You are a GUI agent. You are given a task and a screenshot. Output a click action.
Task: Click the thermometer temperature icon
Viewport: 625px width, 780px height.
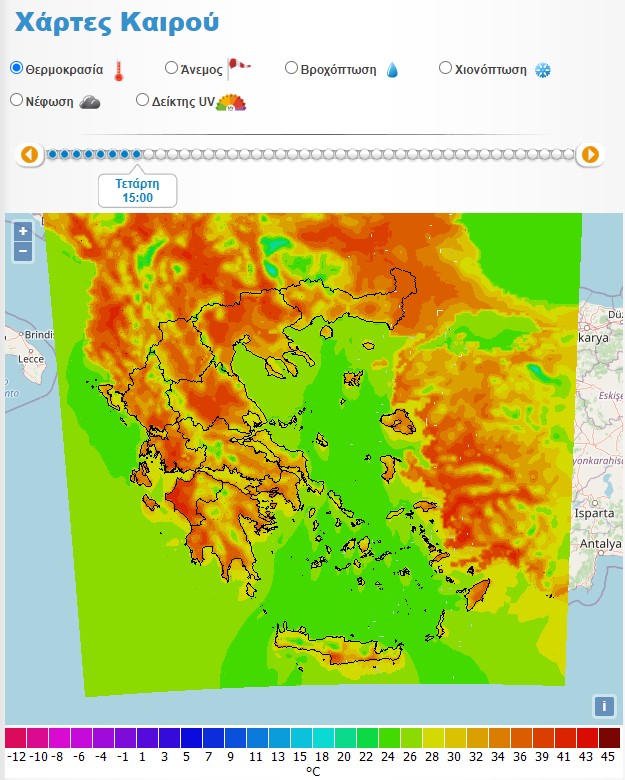(119, 70)
